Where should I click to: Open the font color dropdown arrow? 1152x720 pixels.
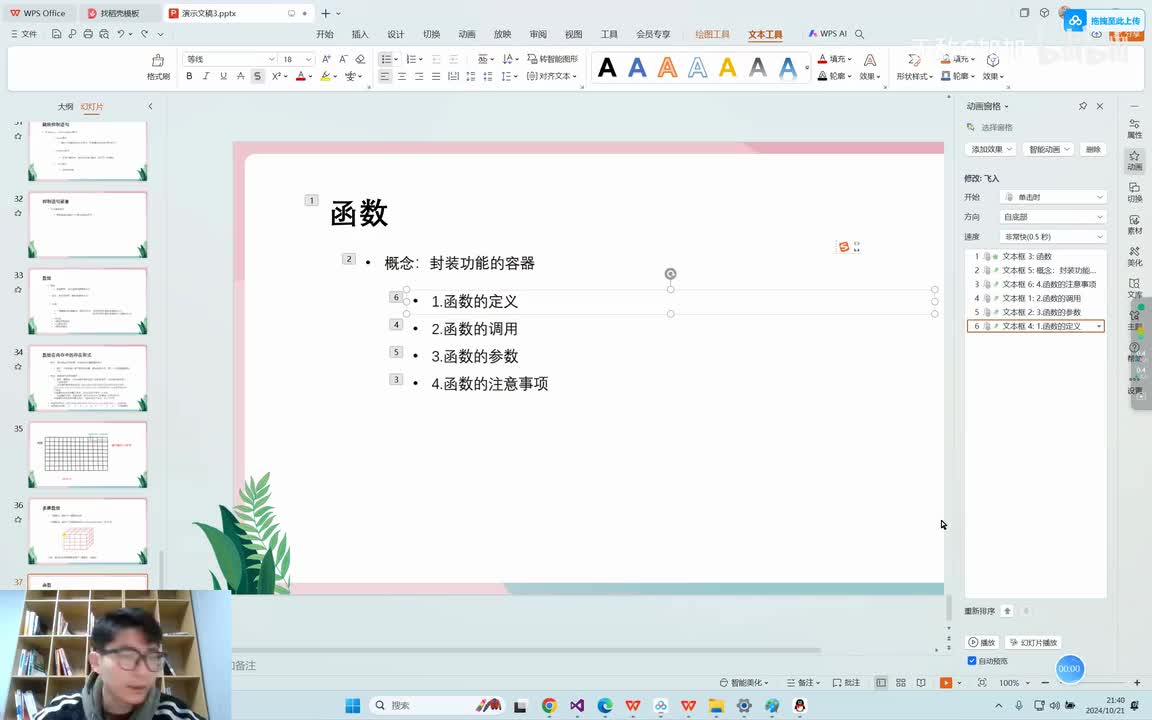pos(310,76)
